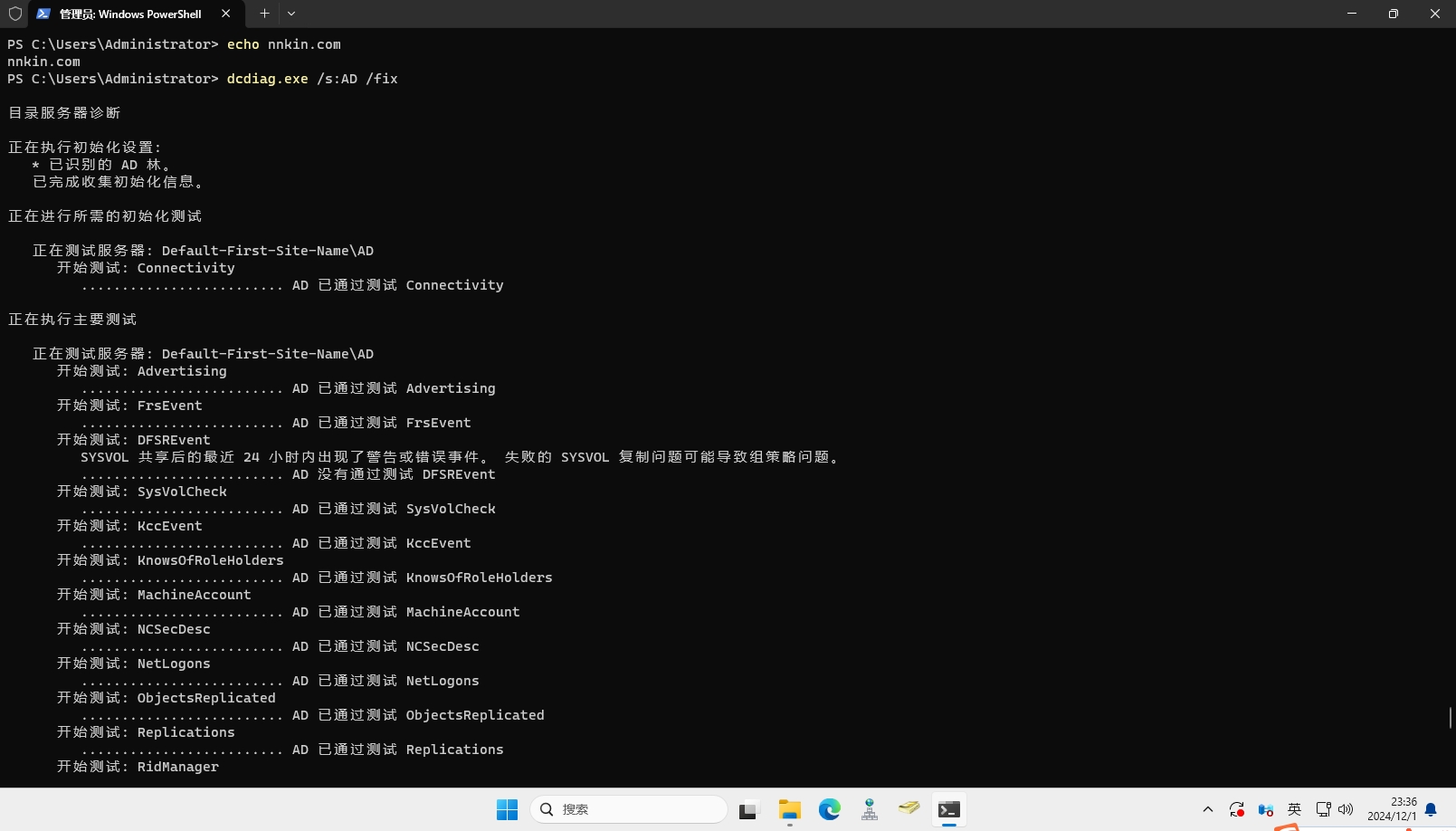Viewport: 1456px width, 831px height.
Task: Click the taskbar search box
Action: 629,809
